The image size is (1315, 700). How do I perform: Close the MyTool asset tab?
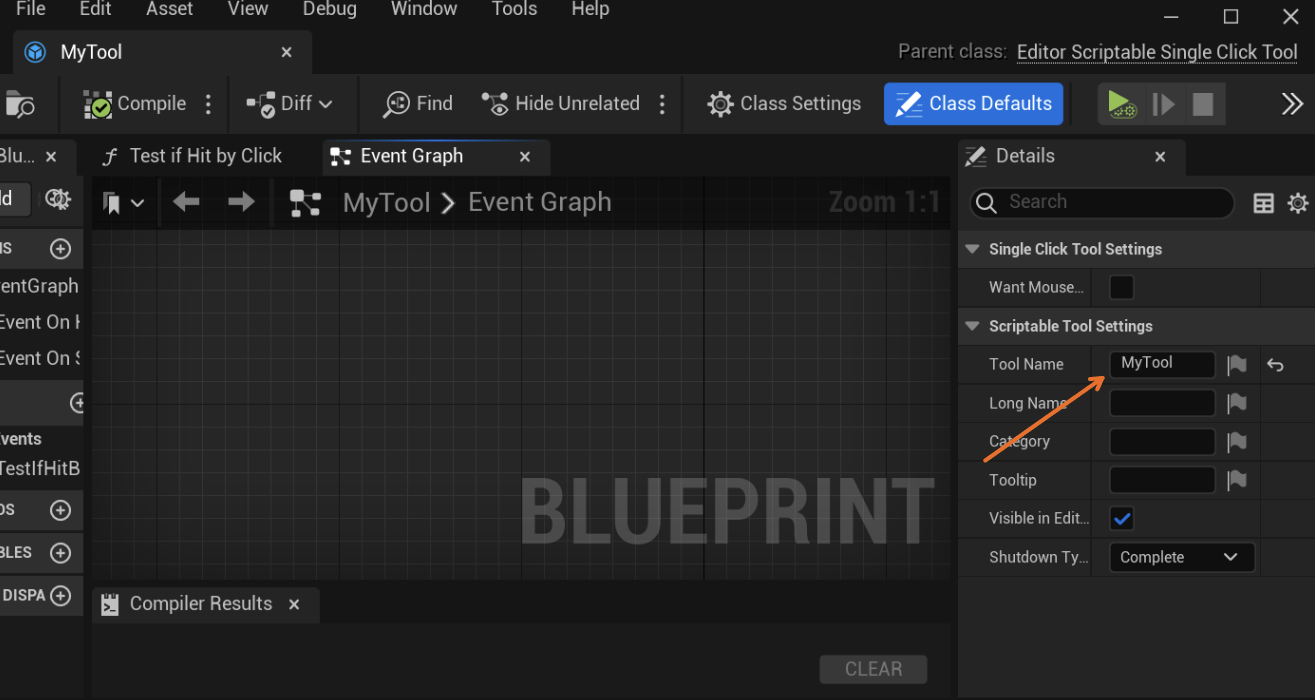pyautogui.click(x=287, y=52)
